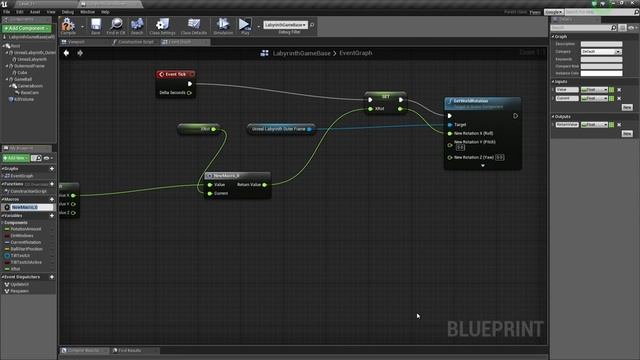The image size is (640, 360).
Task: Click the Add Component button
Action: click(x=27, y=28)
